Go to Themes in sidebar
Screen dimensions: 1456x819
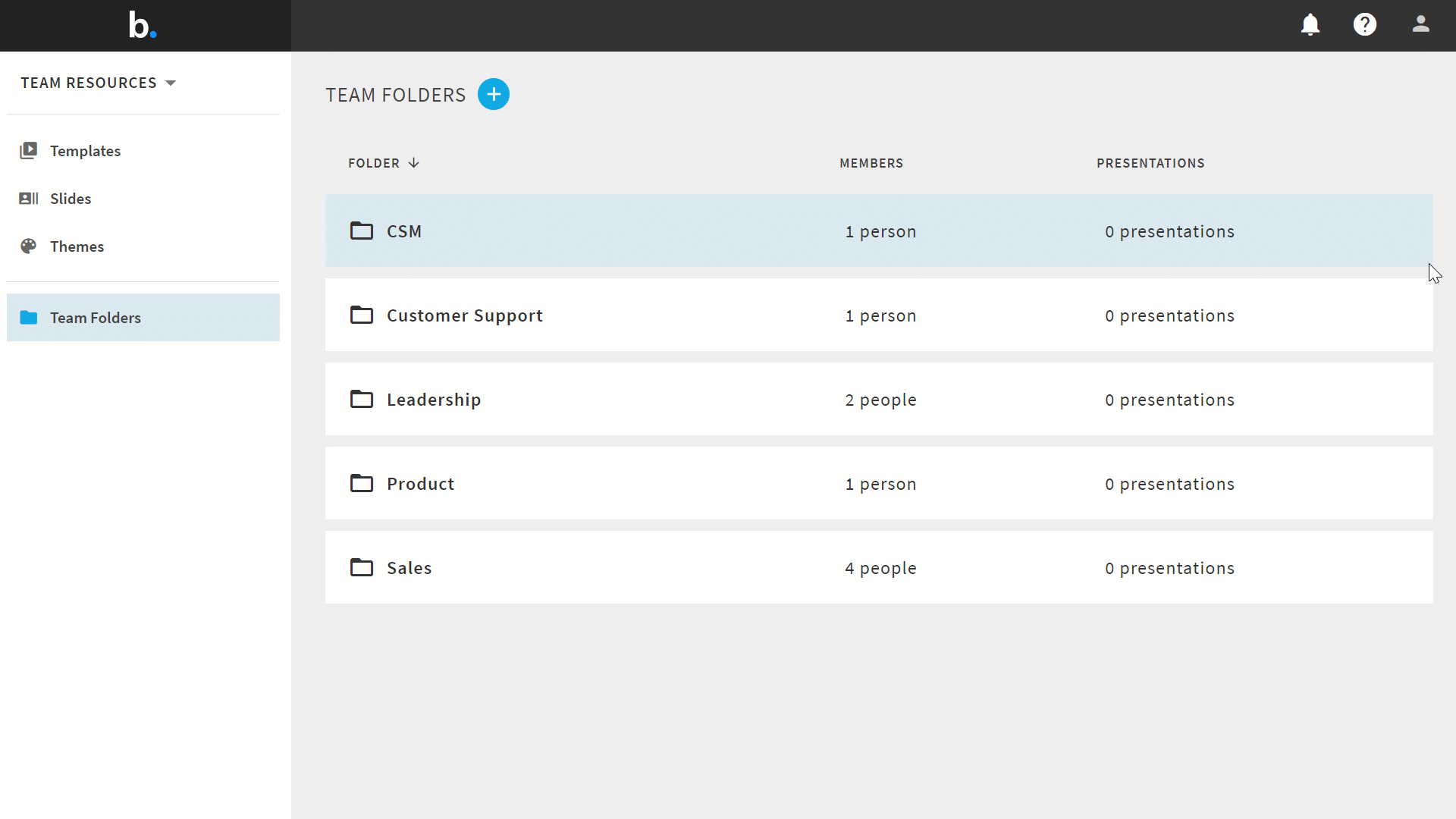[143, 246]
